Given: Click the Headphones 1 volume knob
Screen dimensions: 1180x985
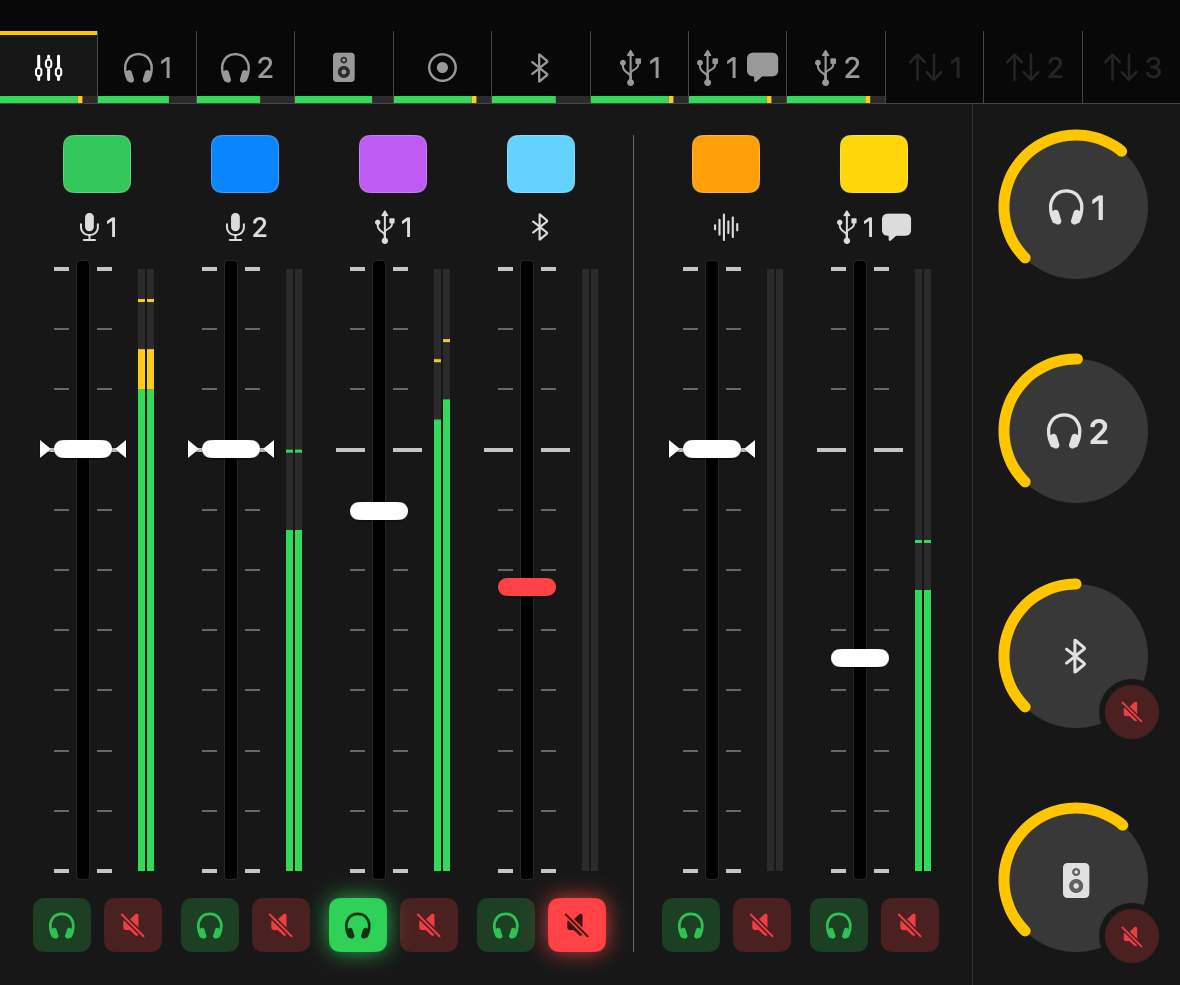Looking at the screenshot, I should (x=1076, y=207).
